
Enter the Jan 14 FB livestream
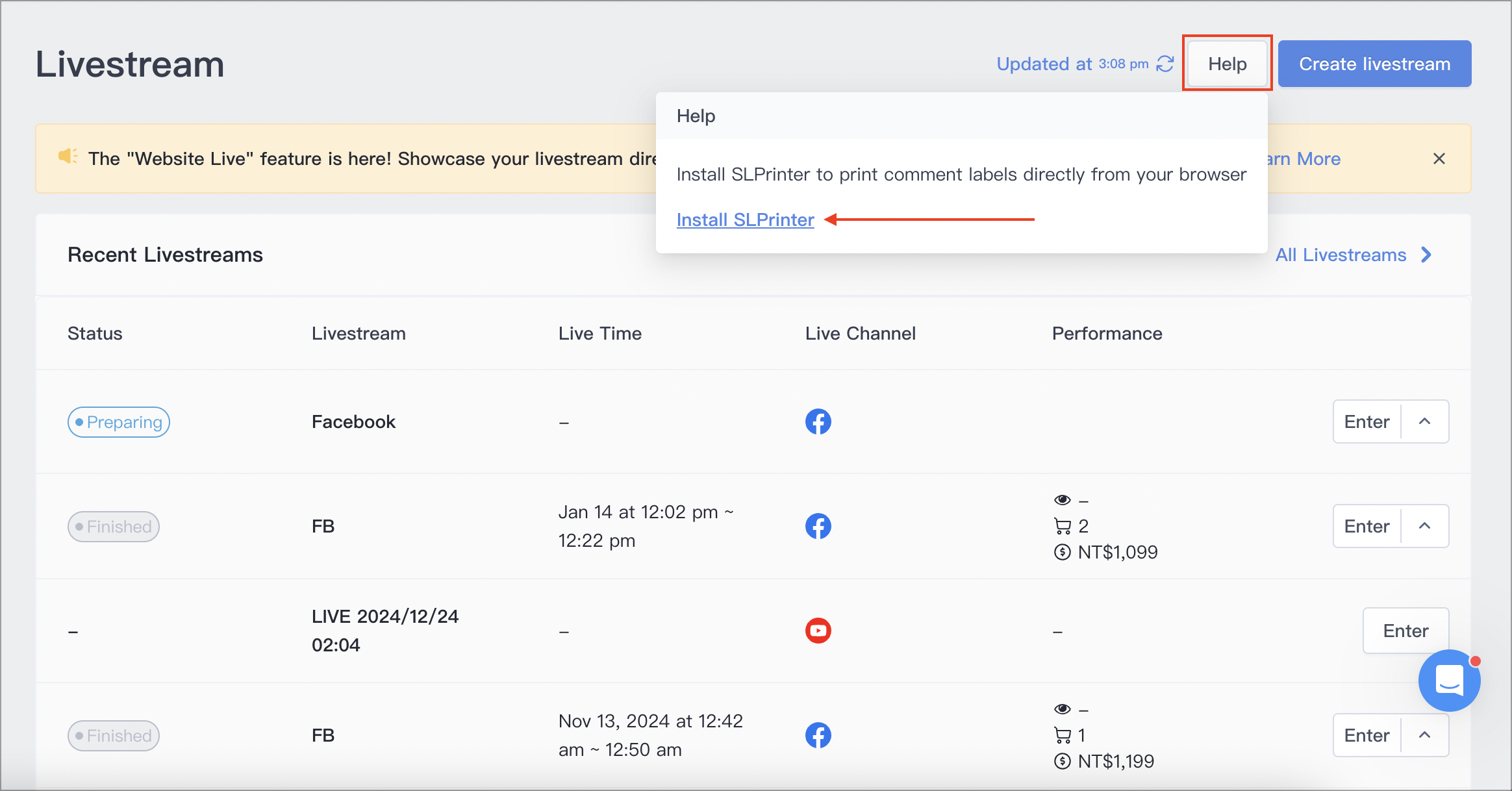pyautogui.click(x=1367, y=526)
